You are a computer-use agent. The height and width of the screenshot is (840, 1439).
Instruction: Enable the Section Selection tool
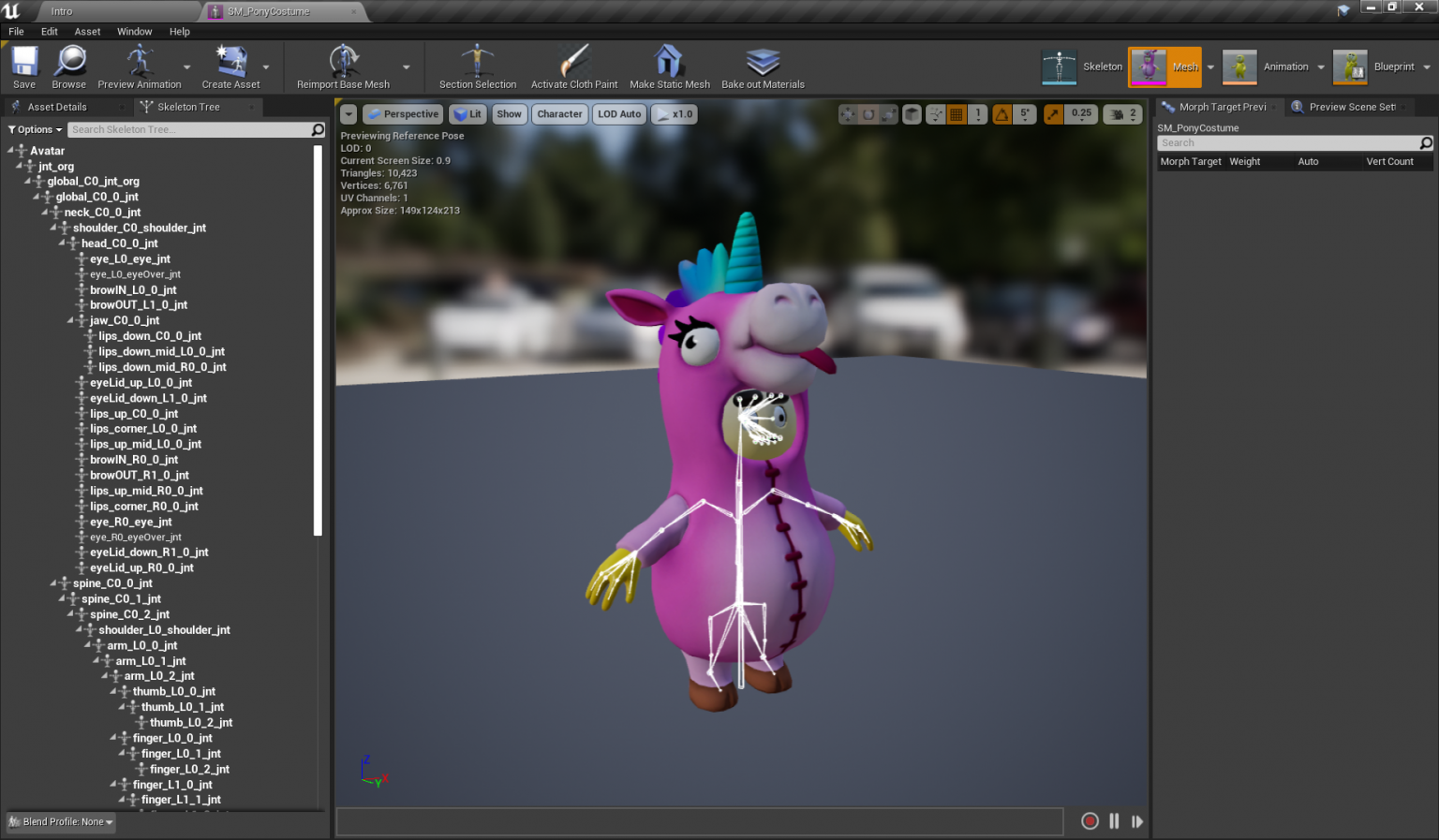(478, 66)
